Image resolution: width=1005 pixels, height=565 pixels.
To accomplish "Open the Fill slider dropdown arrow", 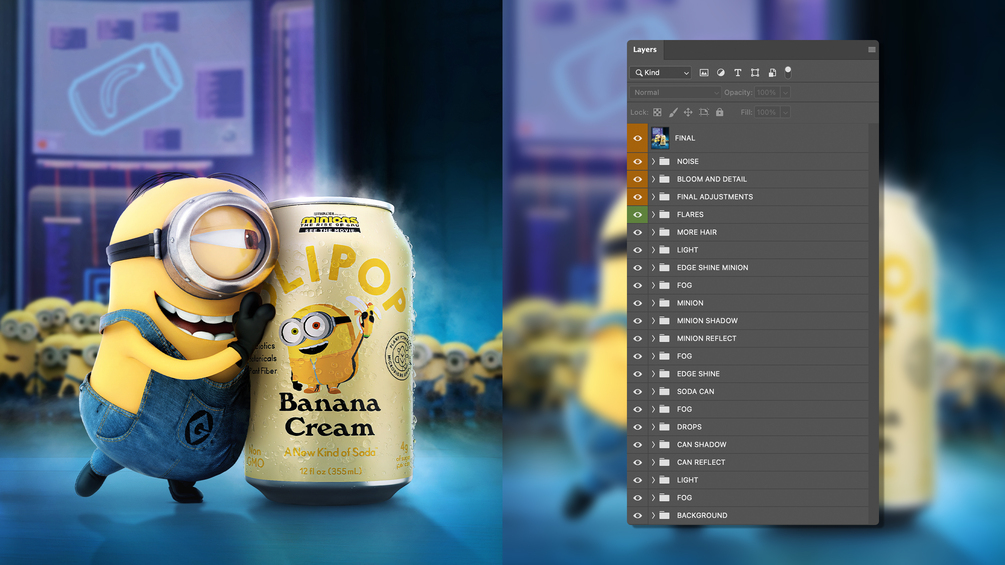I will coord(785,112).
